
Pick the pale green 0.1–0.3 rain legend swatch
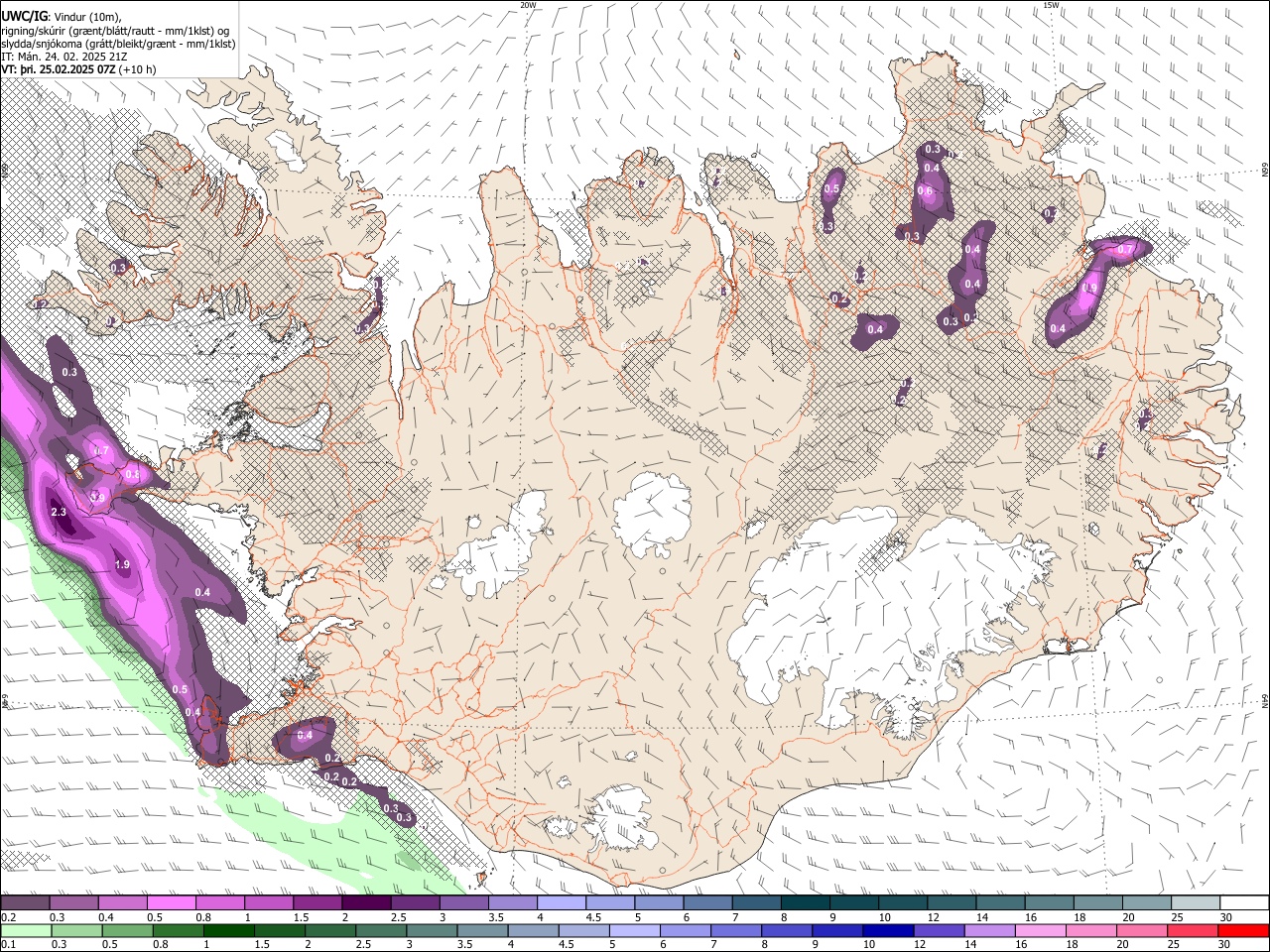click(25, 930)
